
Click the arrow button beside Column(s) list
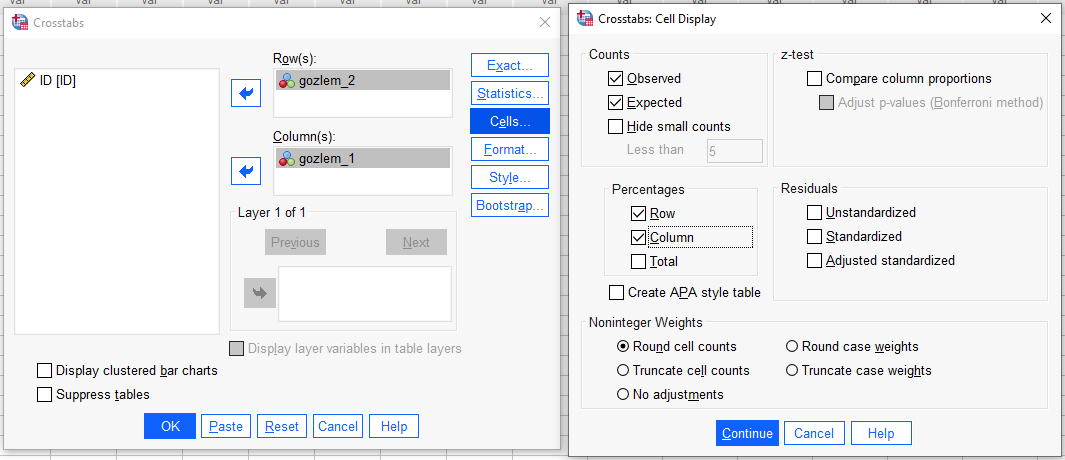pos(245,171)
